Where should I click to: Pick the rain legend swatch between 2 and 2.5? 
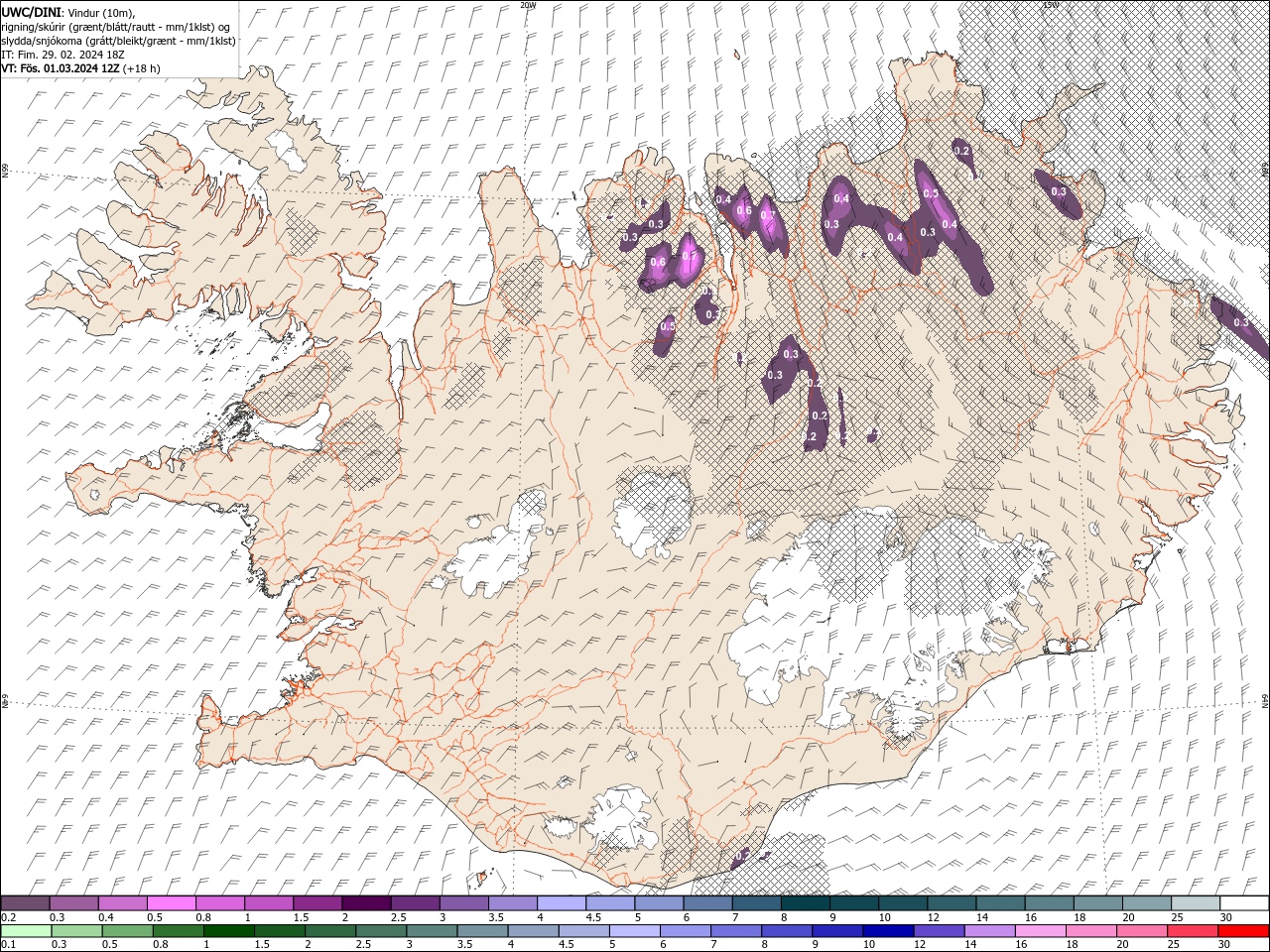pos(330,931)
